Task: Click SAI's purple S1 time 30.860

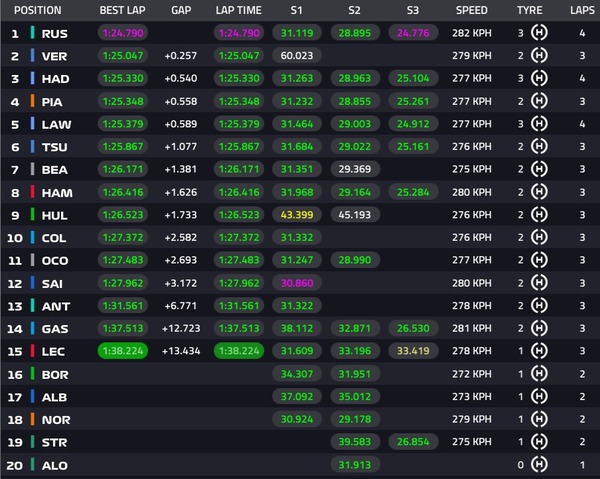Action: 297,283
